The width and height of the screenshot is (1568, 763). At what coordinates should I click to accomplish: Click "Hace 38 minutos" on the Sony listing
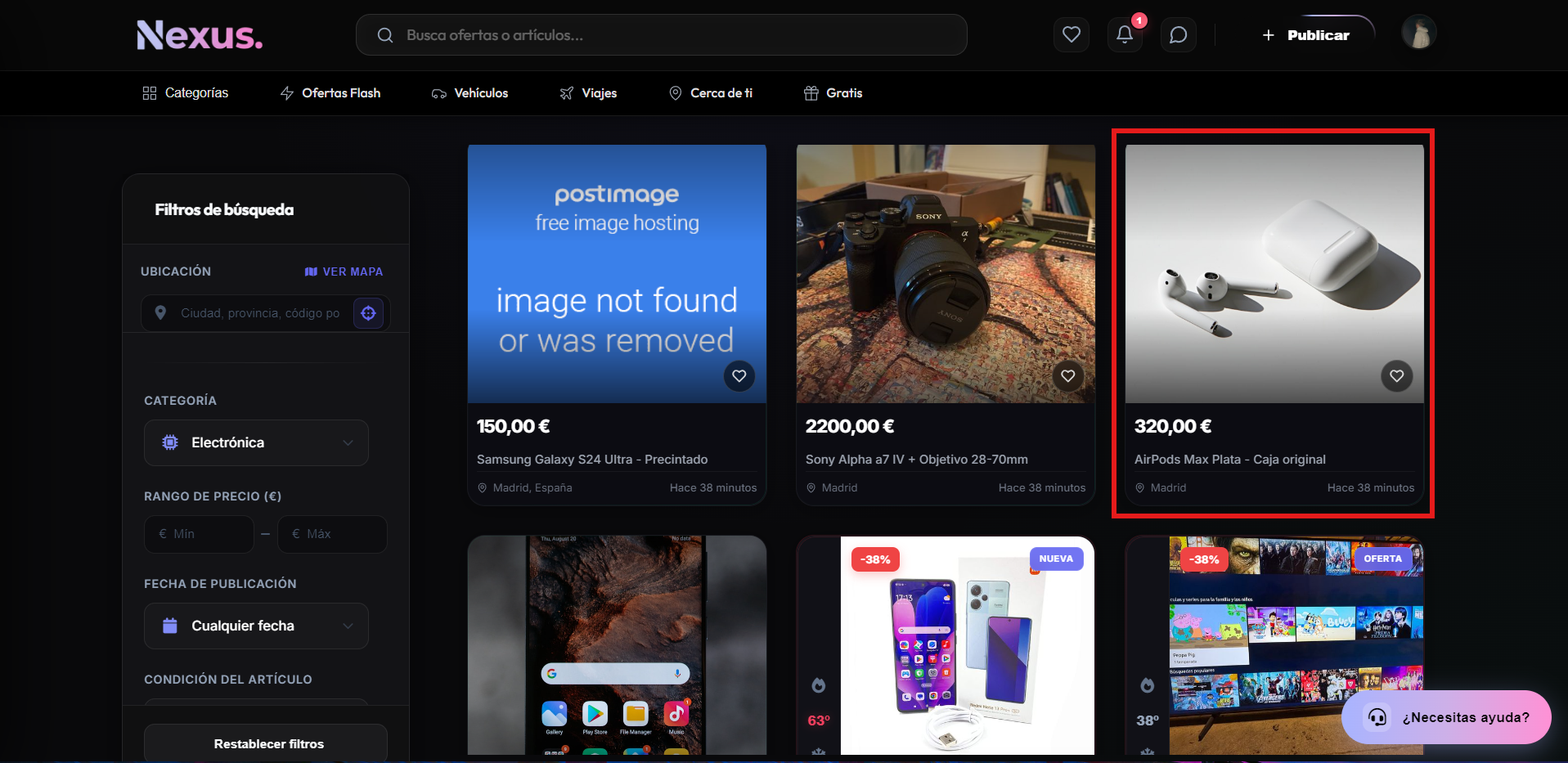coord(1042,487)
